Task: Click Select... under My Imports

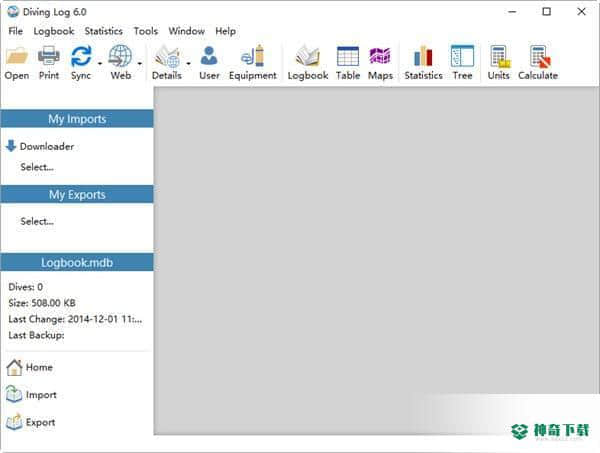Action: [37, 167]
